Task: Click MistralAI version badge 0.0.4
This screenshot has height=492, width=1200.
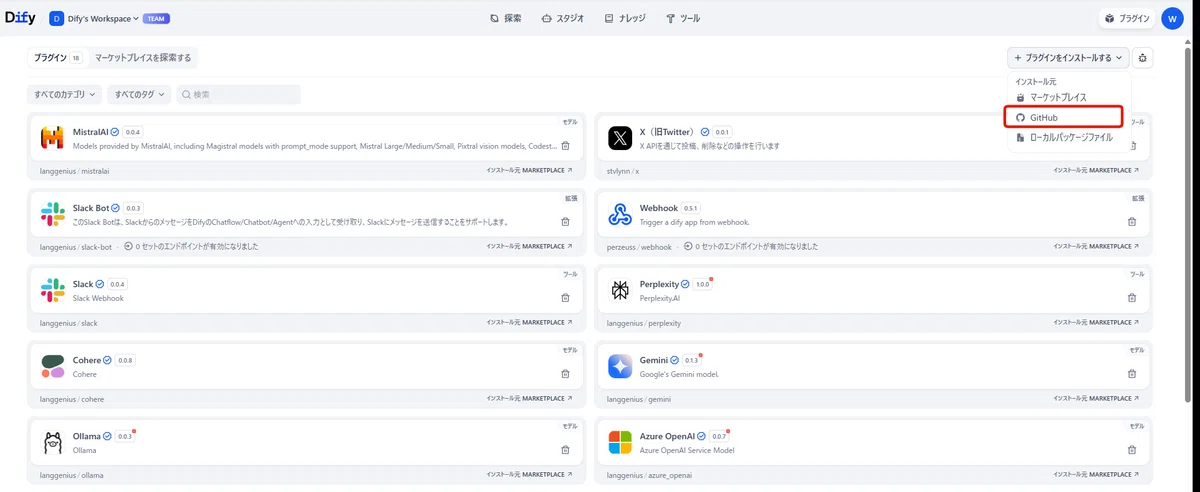Action: [133, 132]
